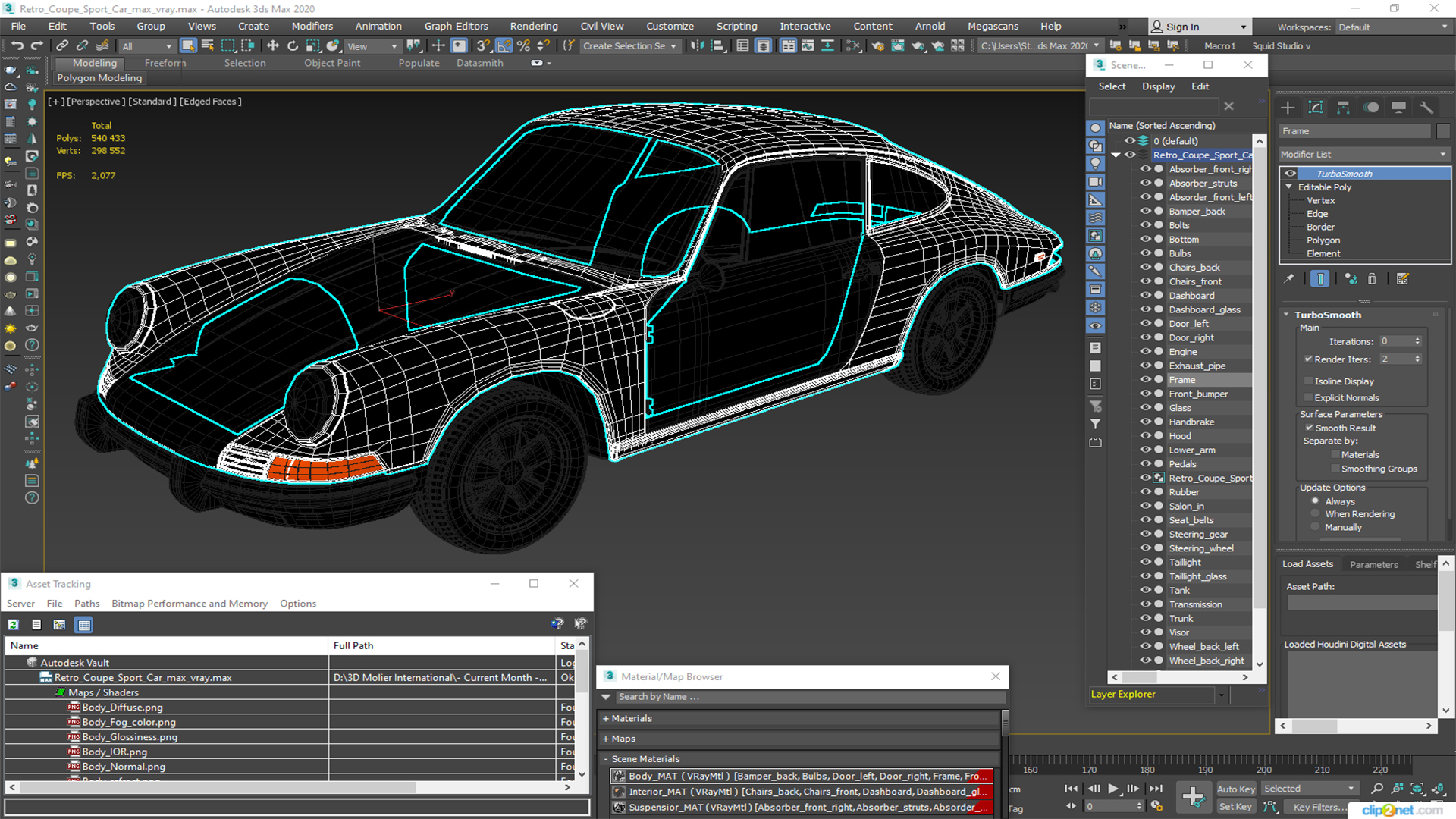The width and height of the screenshot is (1456, 819).
Task: Toggle Display Lights filter in Scene Explorer
Action: [1096, 164]
